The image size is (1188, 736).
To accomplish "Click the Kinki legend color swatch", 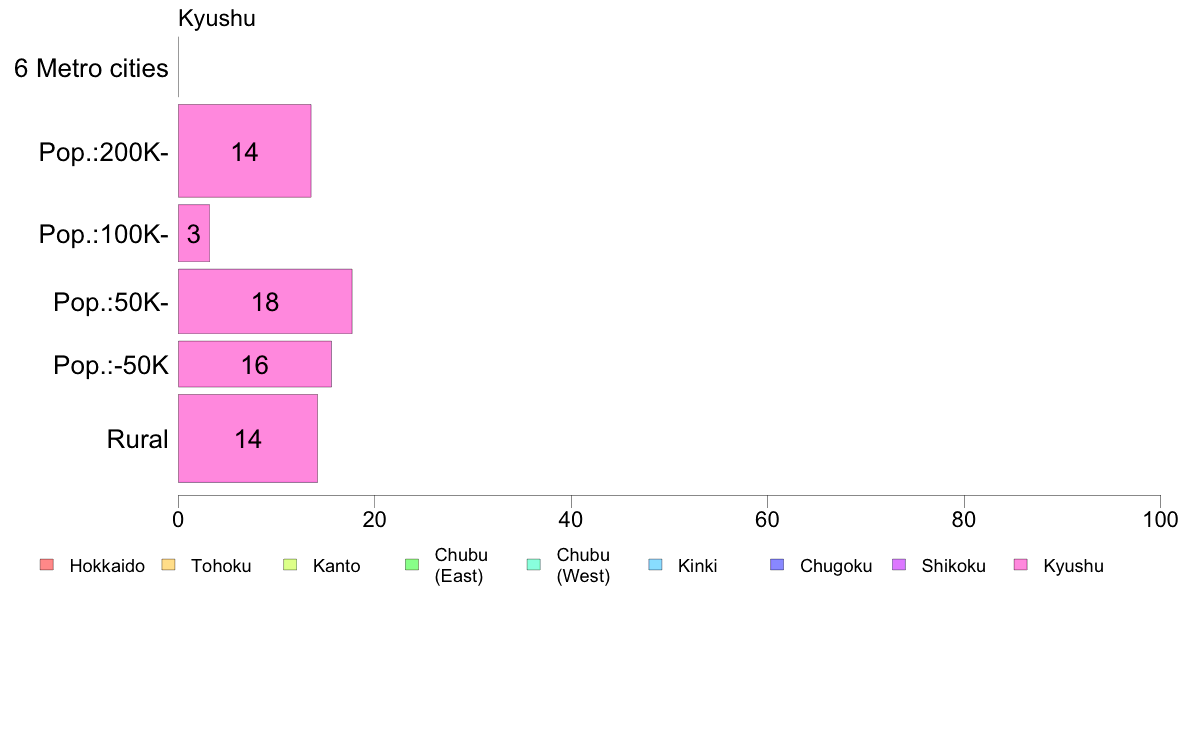I will [x=655, y=565].
